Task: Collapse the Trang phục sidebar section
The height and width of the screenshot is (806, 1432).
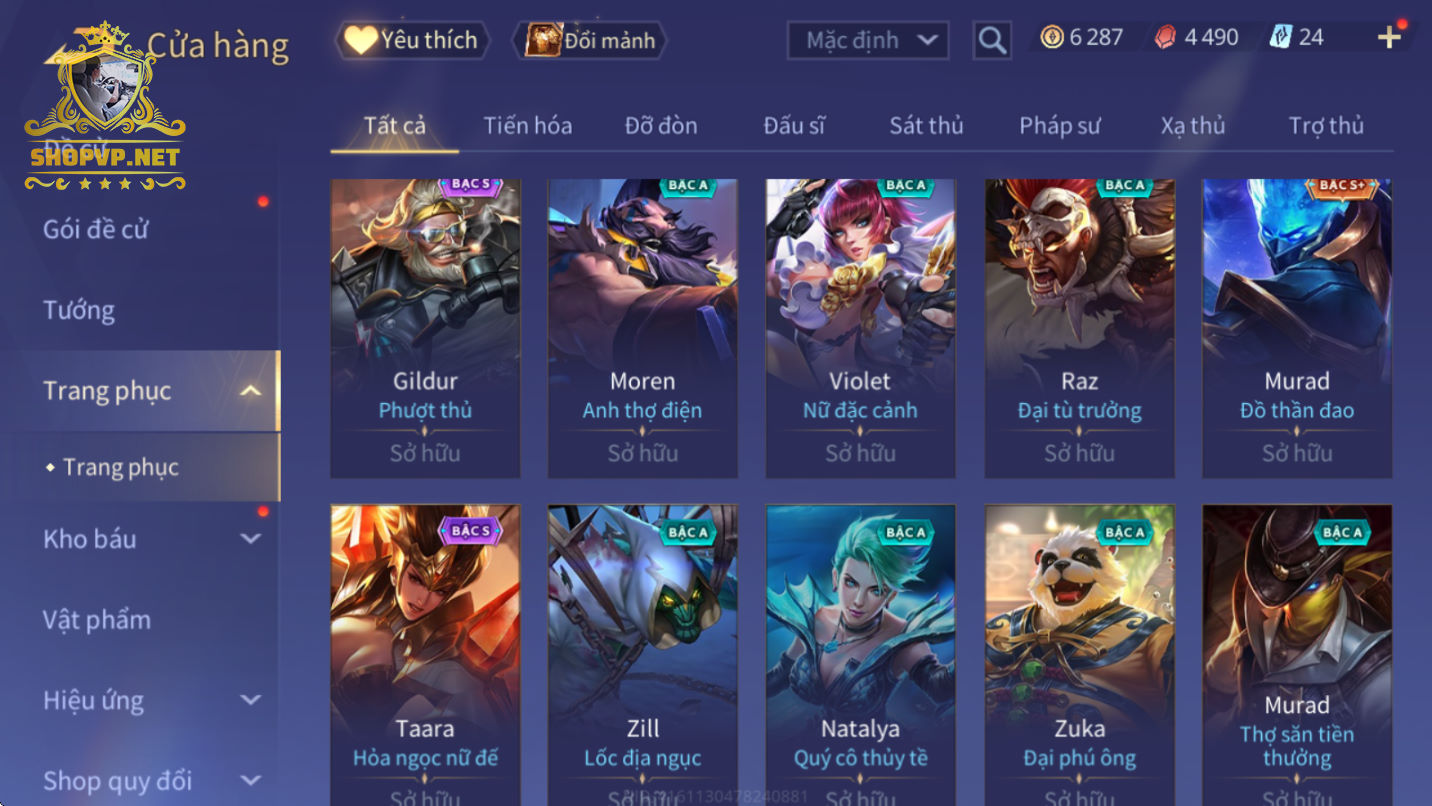Action: pos(251,391)
